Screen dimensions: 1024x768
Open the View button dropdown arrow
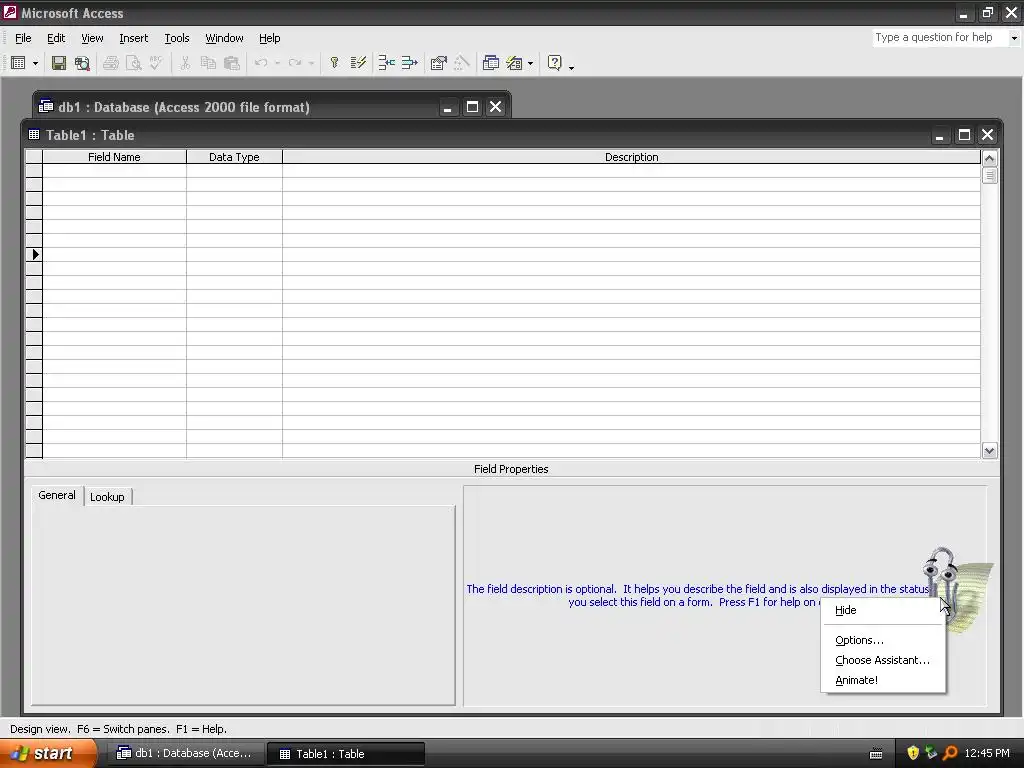click(x=35, y=63)
